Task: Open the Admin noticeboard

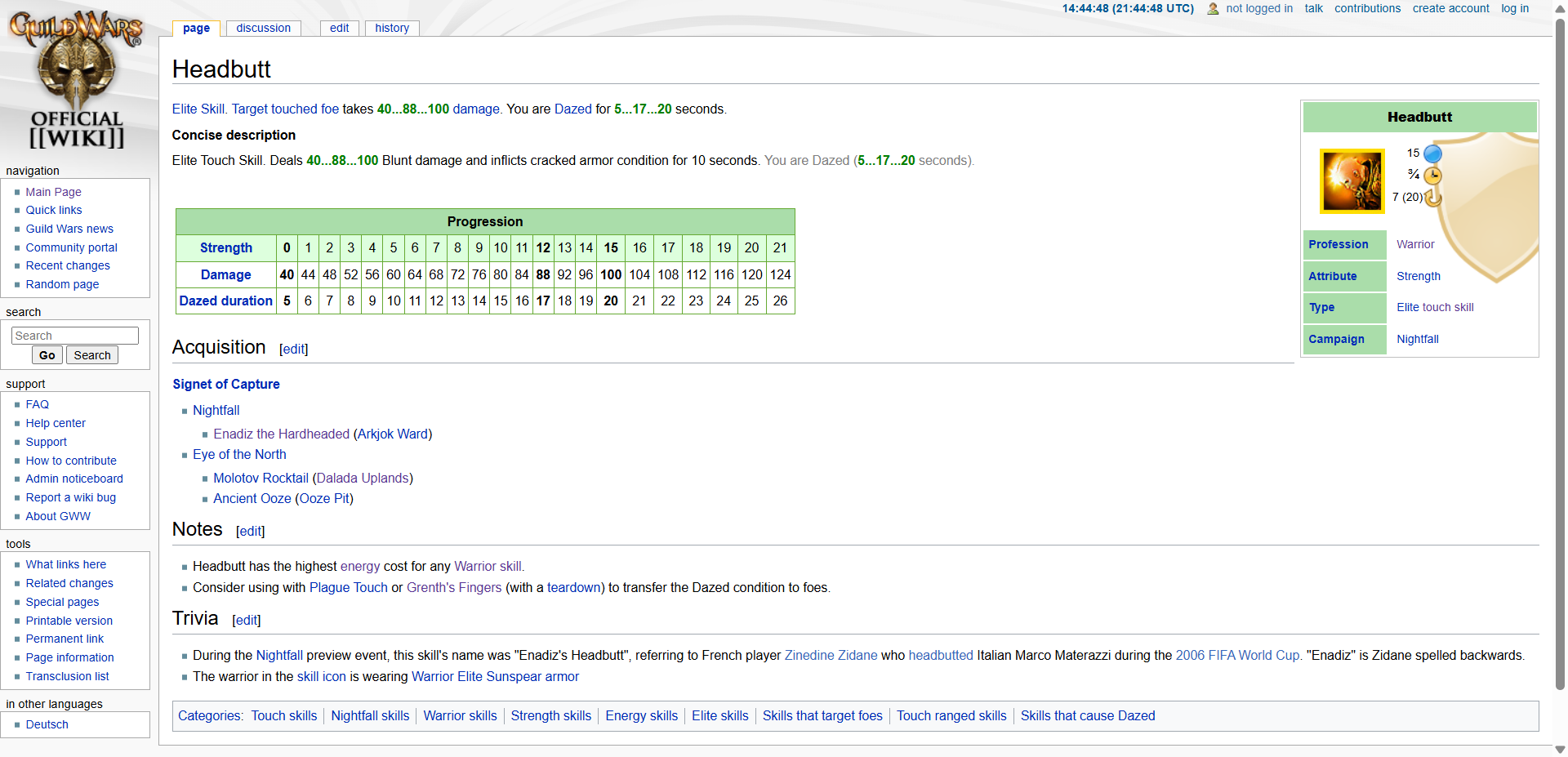Action: click(73, 479)
